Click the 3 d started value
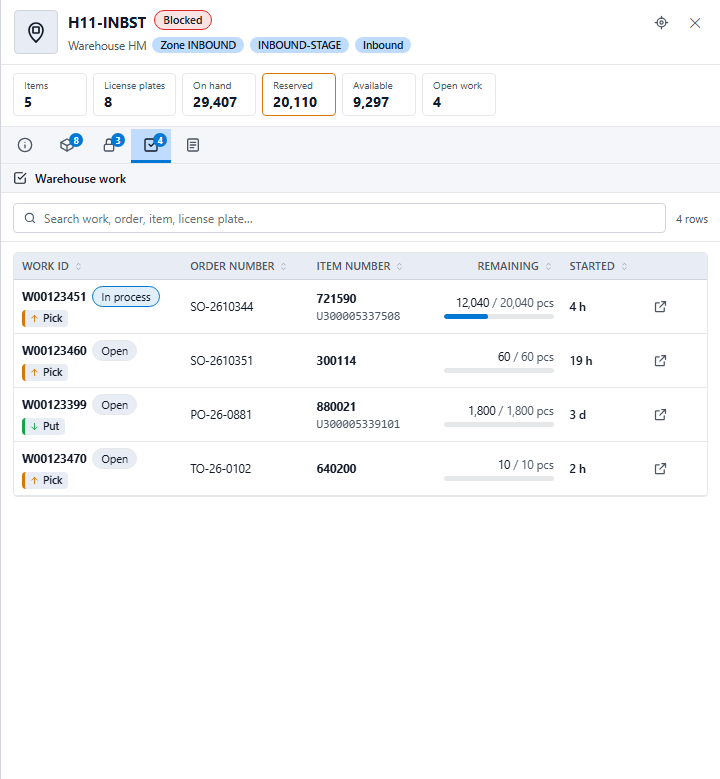This screenshot has height=779, width=720. (577, 415)
